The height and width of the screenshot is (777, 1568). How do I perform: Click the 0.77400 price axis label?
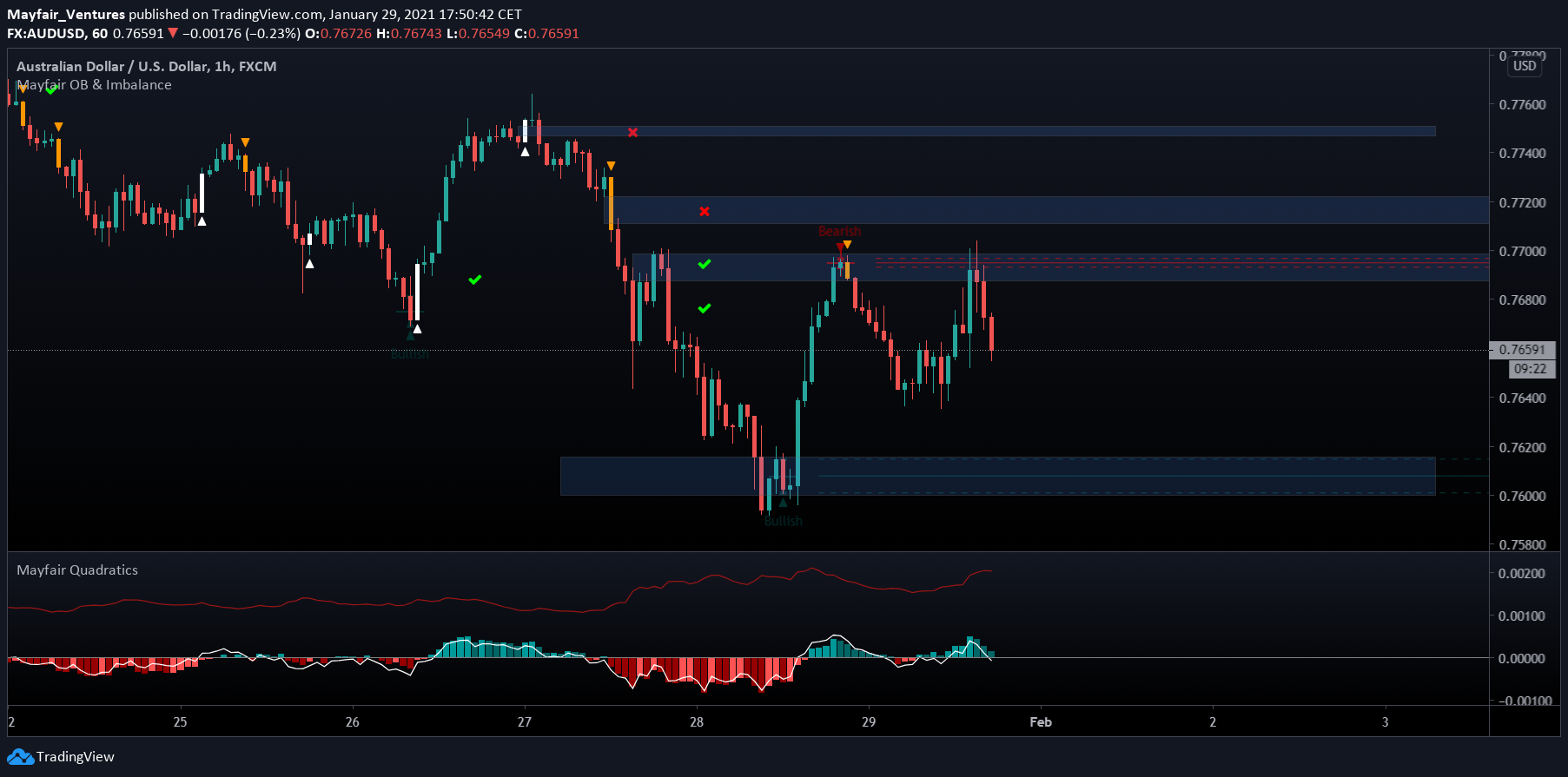[1522, 154]
